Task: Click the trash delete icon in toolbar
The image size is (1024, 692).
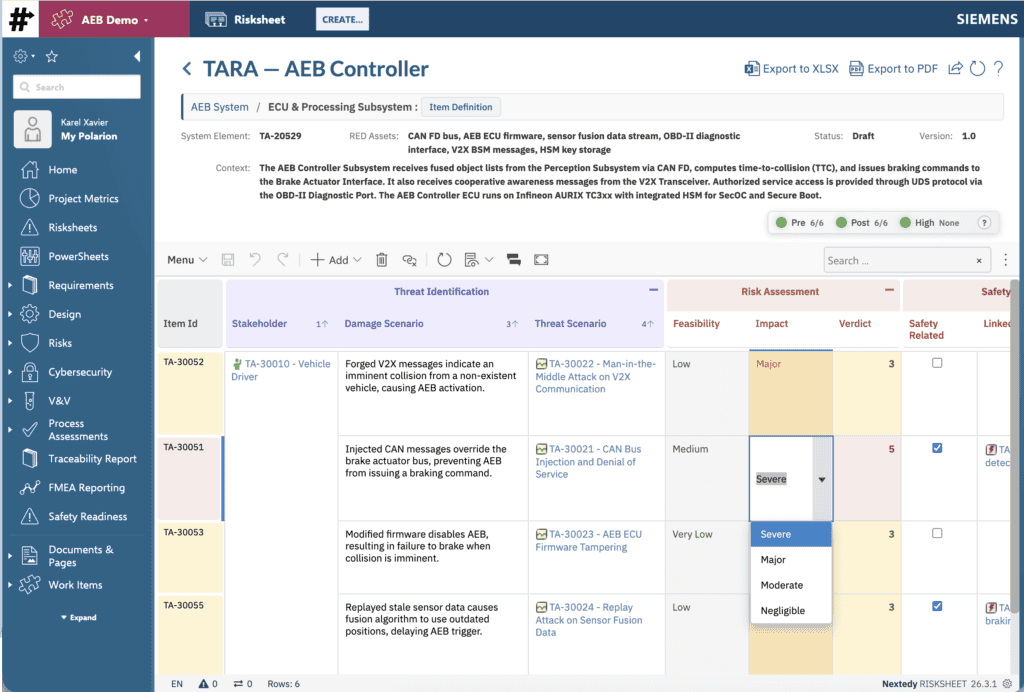Action: (381, 260)
